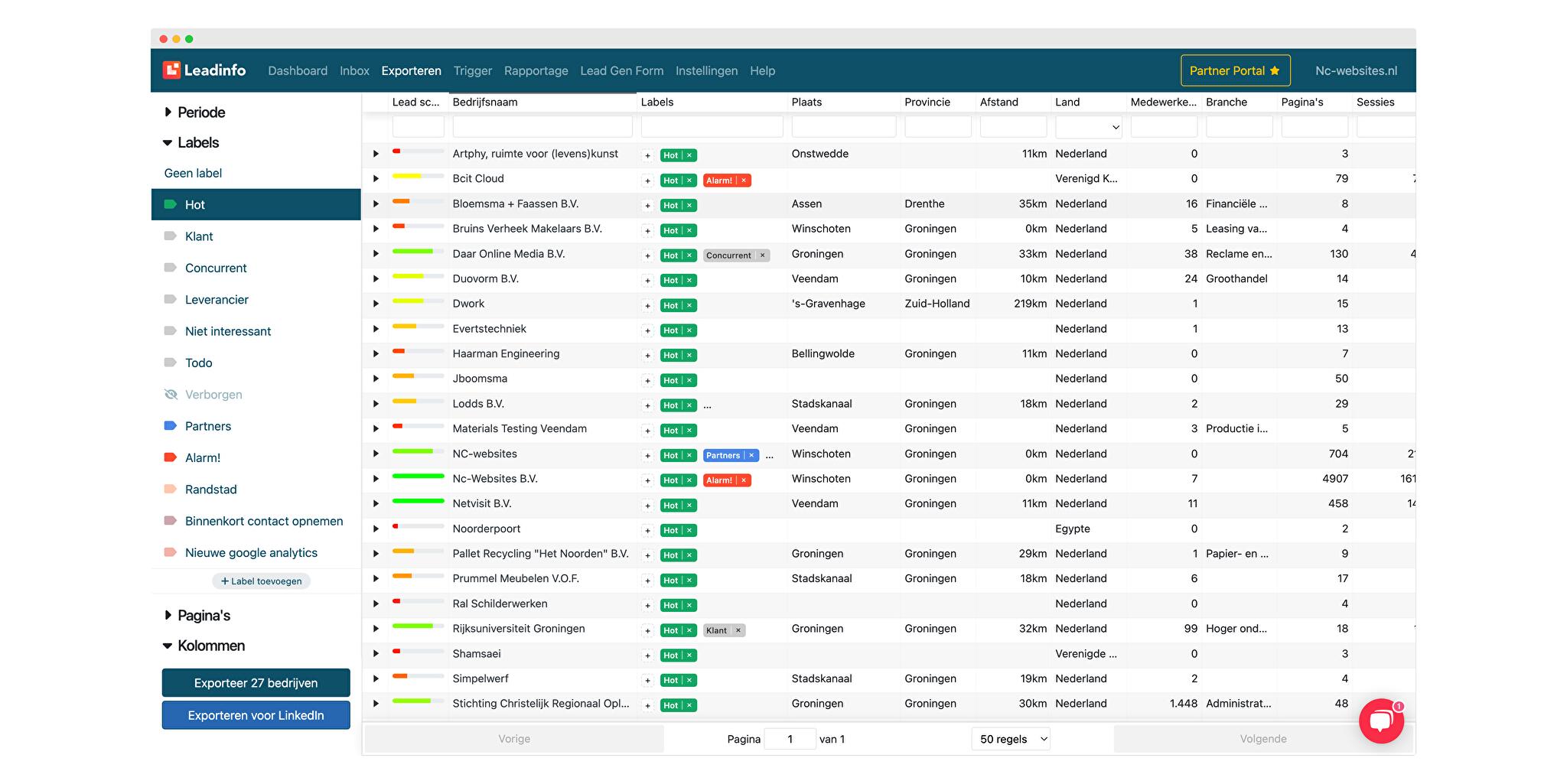Expand the Evertstechniek row details
Screen dimensions: 1567x784
[x=376, y=329]
